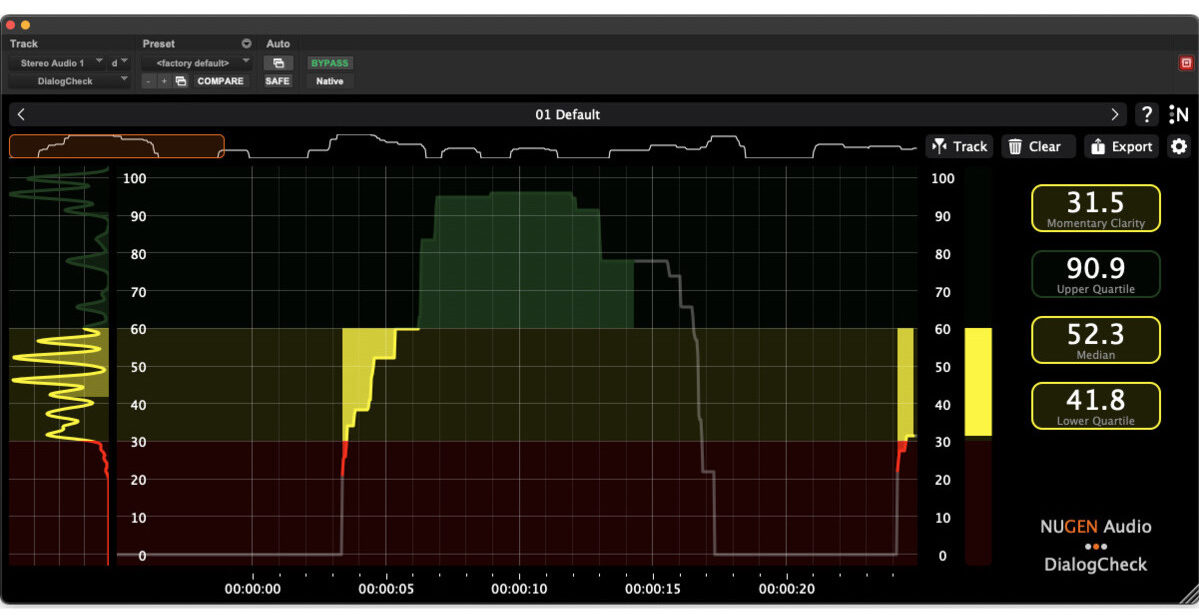The width and height of the screenshot is (1199, 615).
Task: Click the Track button
Action: coord(959,147)
